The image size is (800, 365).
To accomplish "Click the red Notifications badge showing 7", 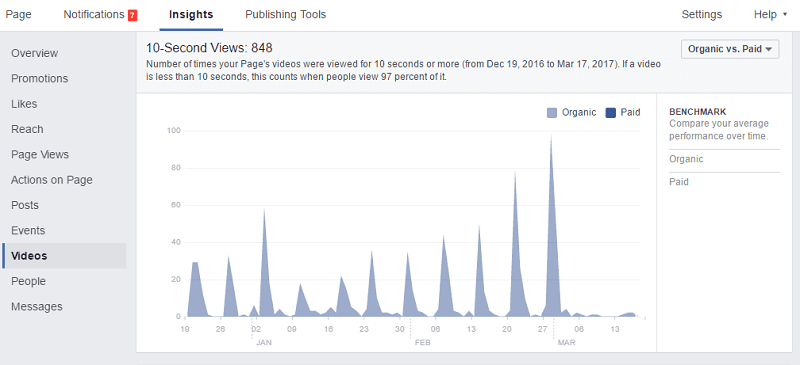I will 132,15.
